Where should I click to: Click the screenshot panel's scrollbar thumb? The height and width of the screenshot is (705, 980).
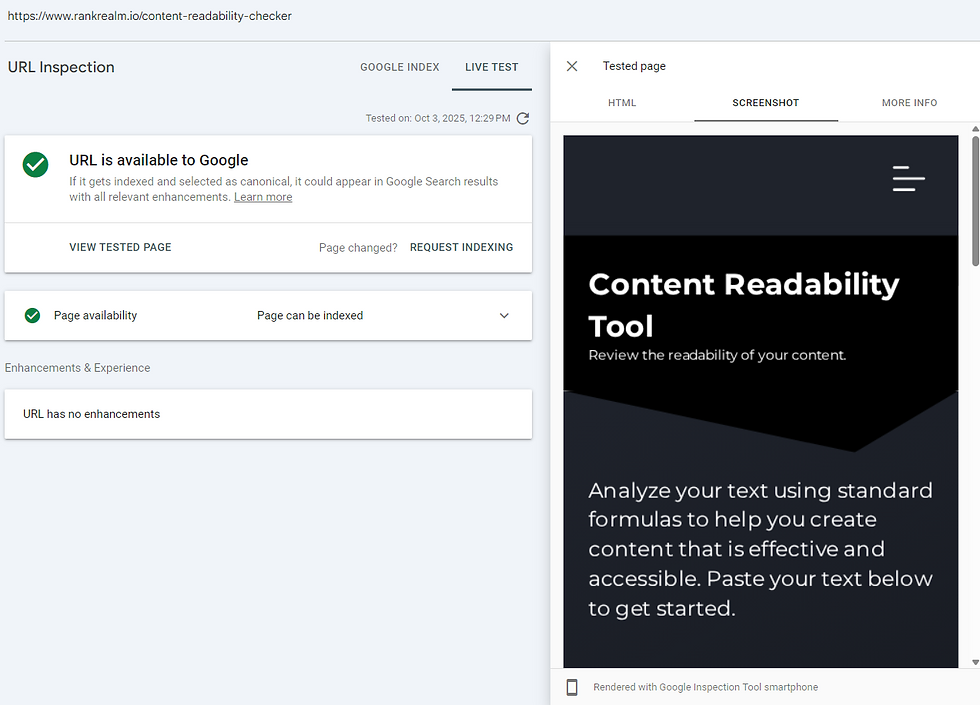(x=975, y=200)
